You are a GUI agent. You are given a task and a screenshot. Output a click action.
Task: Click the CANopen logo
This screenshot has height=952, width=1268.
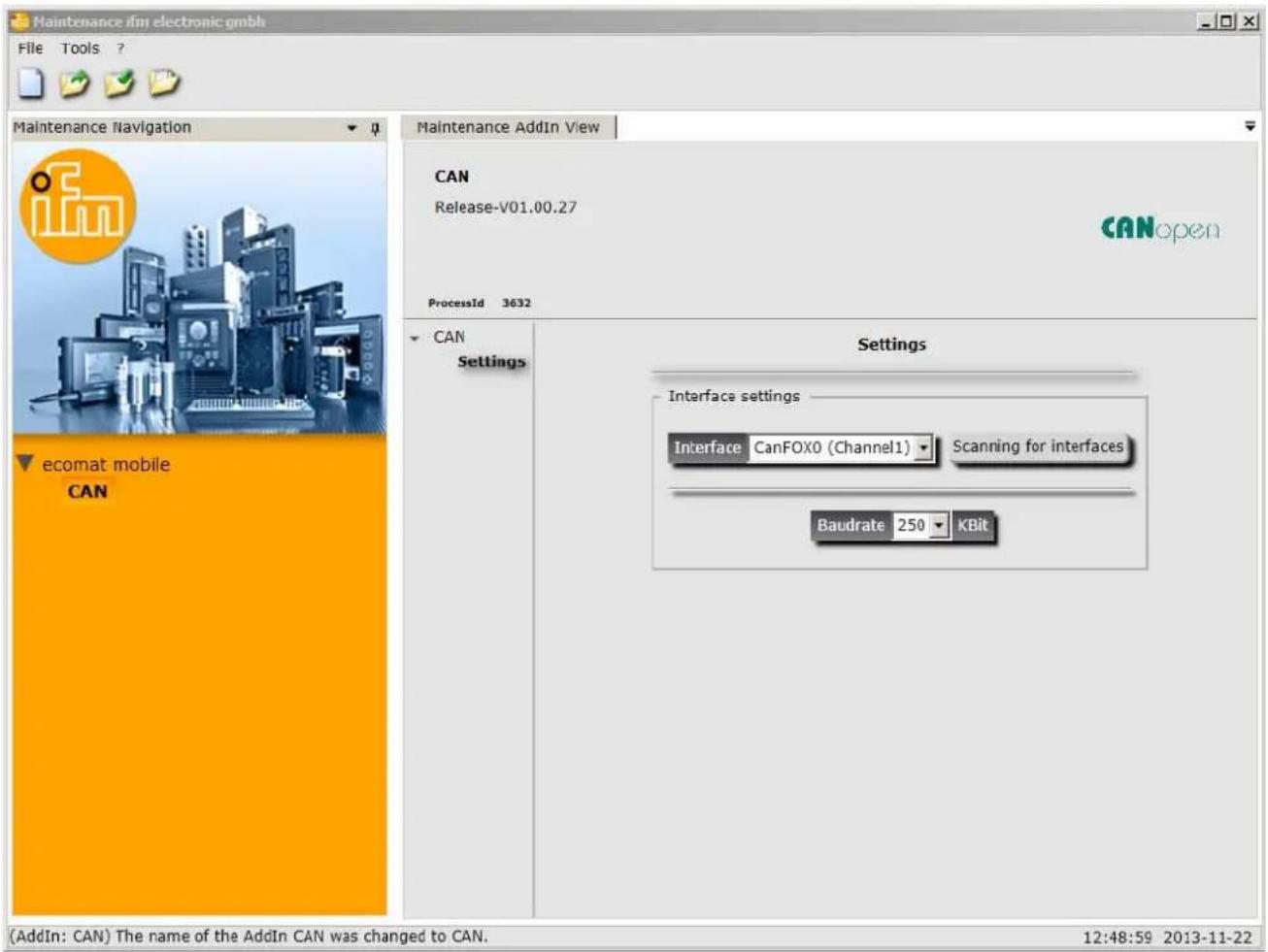tap(1160, 229)
